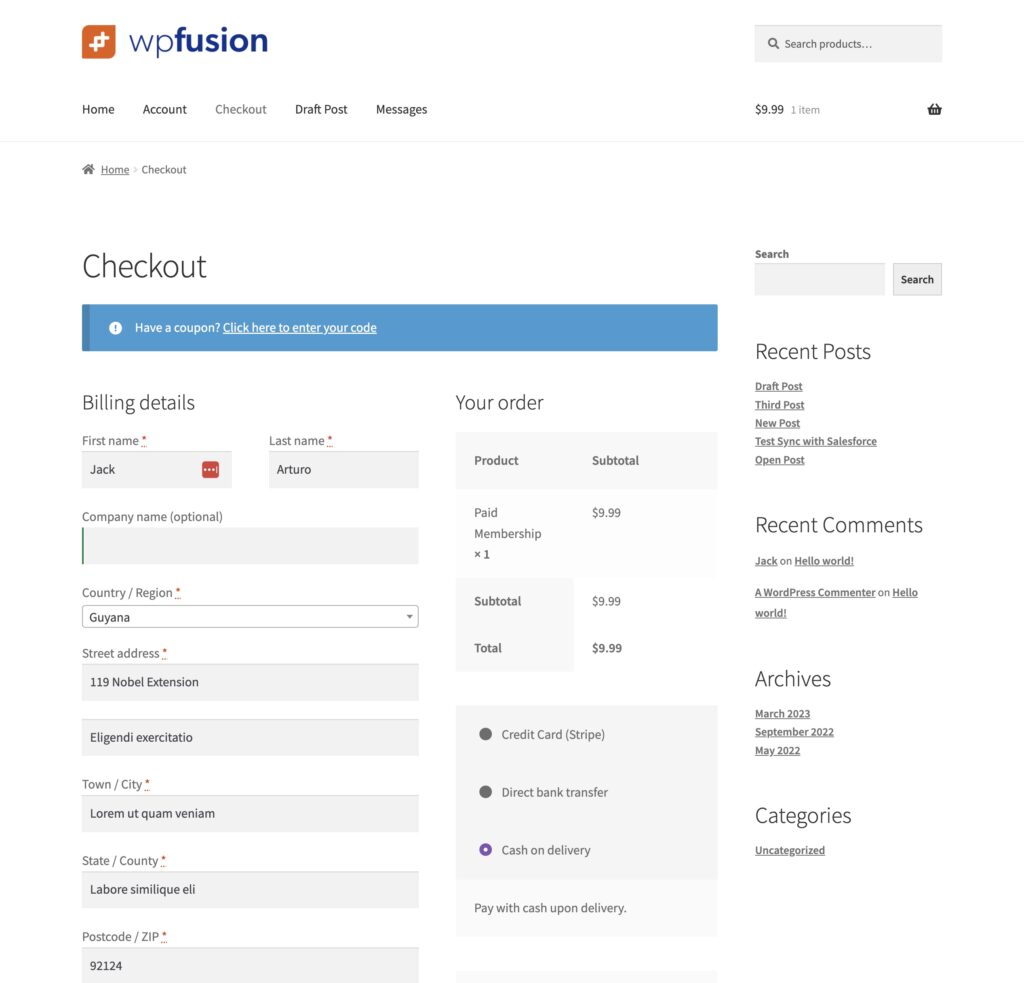Open the Draft Post link under Recent Posts
The width and height of the screenshot is (1024, 983).
[778, 387]
